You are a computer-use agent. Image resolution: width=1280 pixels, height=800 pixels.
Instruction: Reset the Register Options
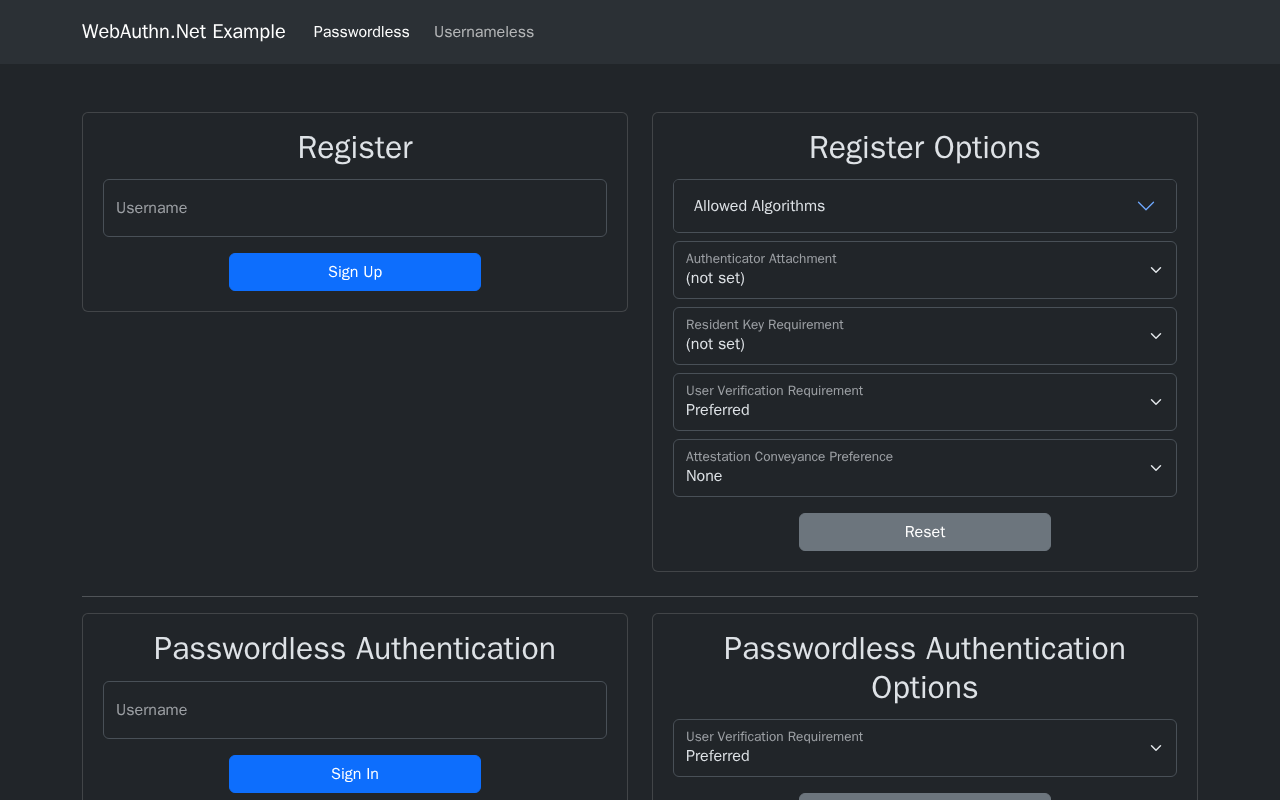[924, 532]
